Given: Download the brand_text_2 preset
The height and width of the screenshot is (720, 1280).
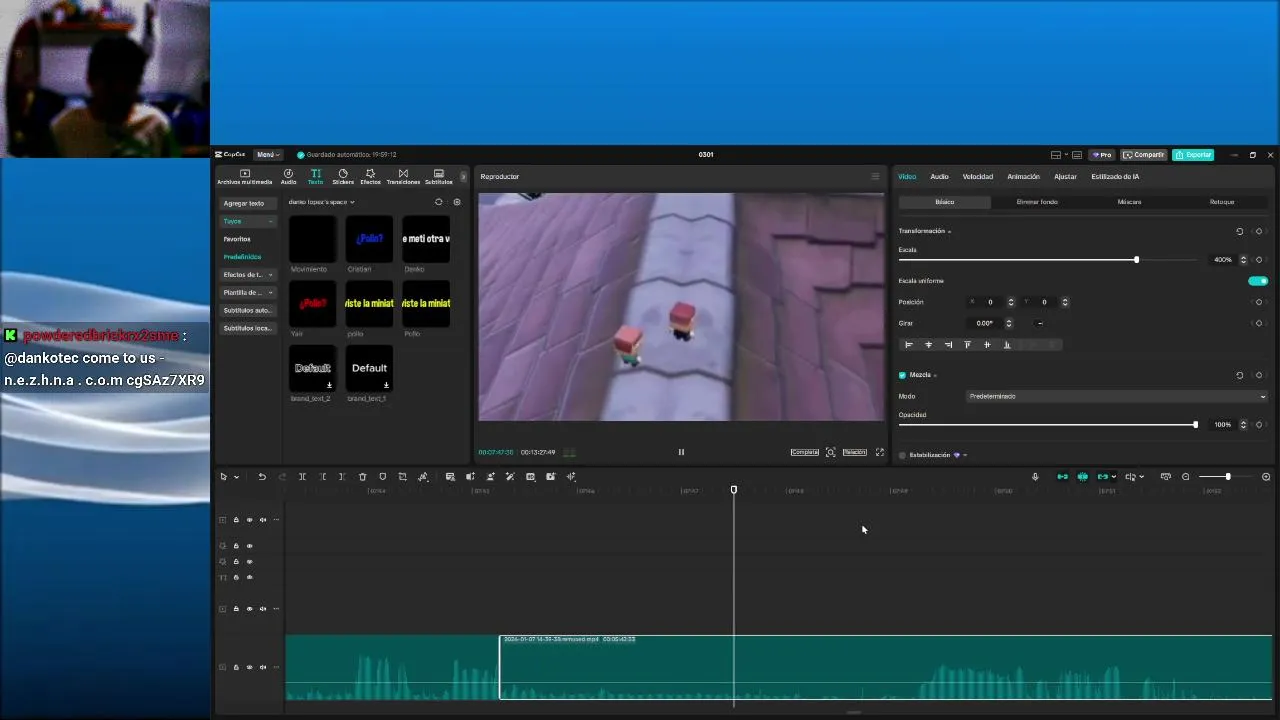Looking at the screenshot, I should [x=329, y=385].
